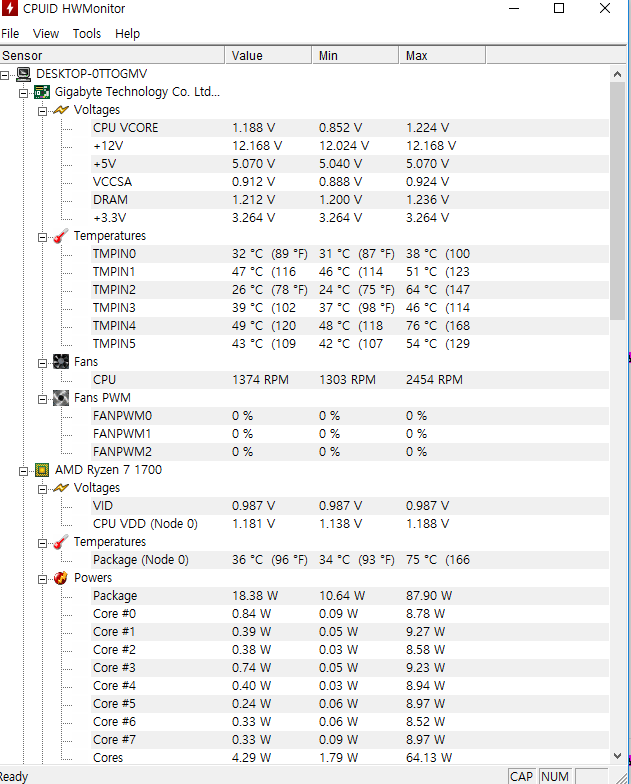Screen dimensions: 631x784
Task: Click the scrollbar down arrow
Action: coord(618,756)
